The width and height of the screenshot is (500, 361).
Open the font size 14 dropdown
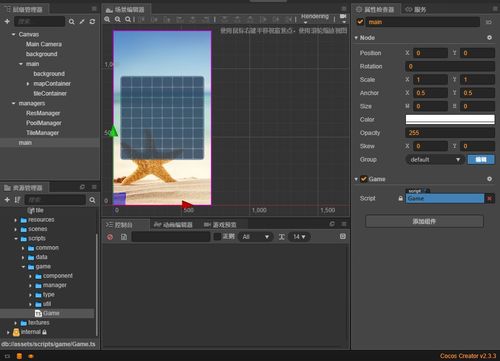[x=299, y=237]
